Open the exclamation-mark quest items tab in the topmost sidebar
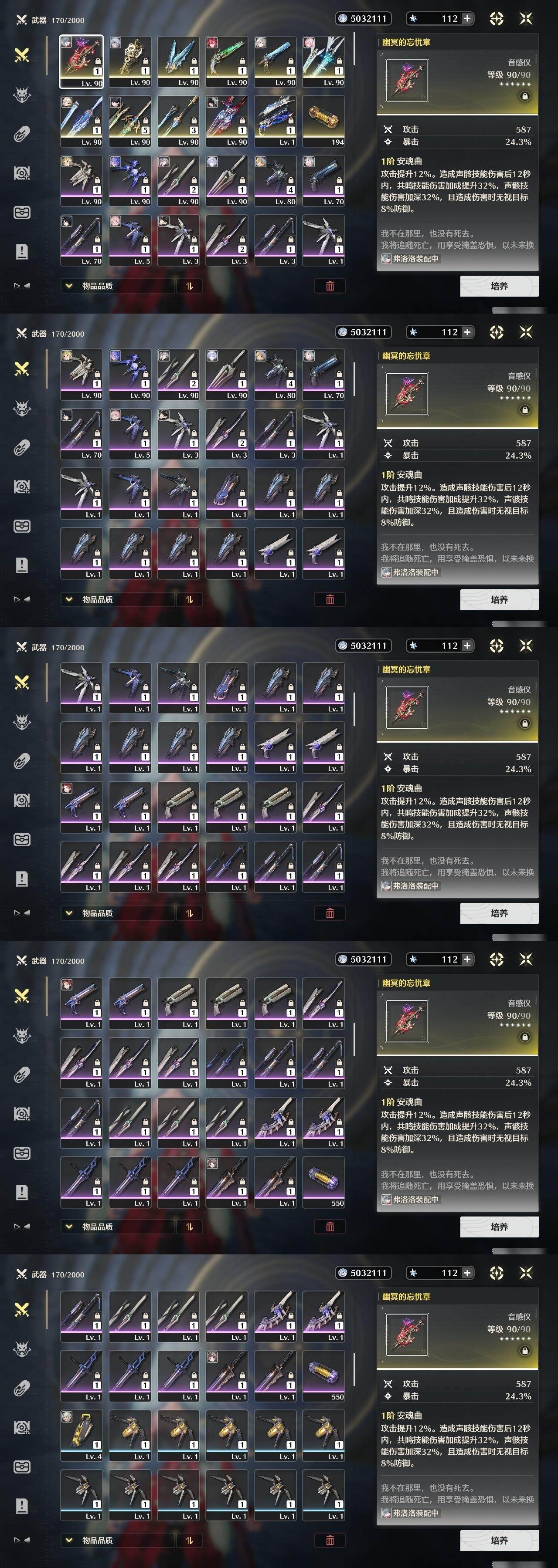 [x=22, y=251]
